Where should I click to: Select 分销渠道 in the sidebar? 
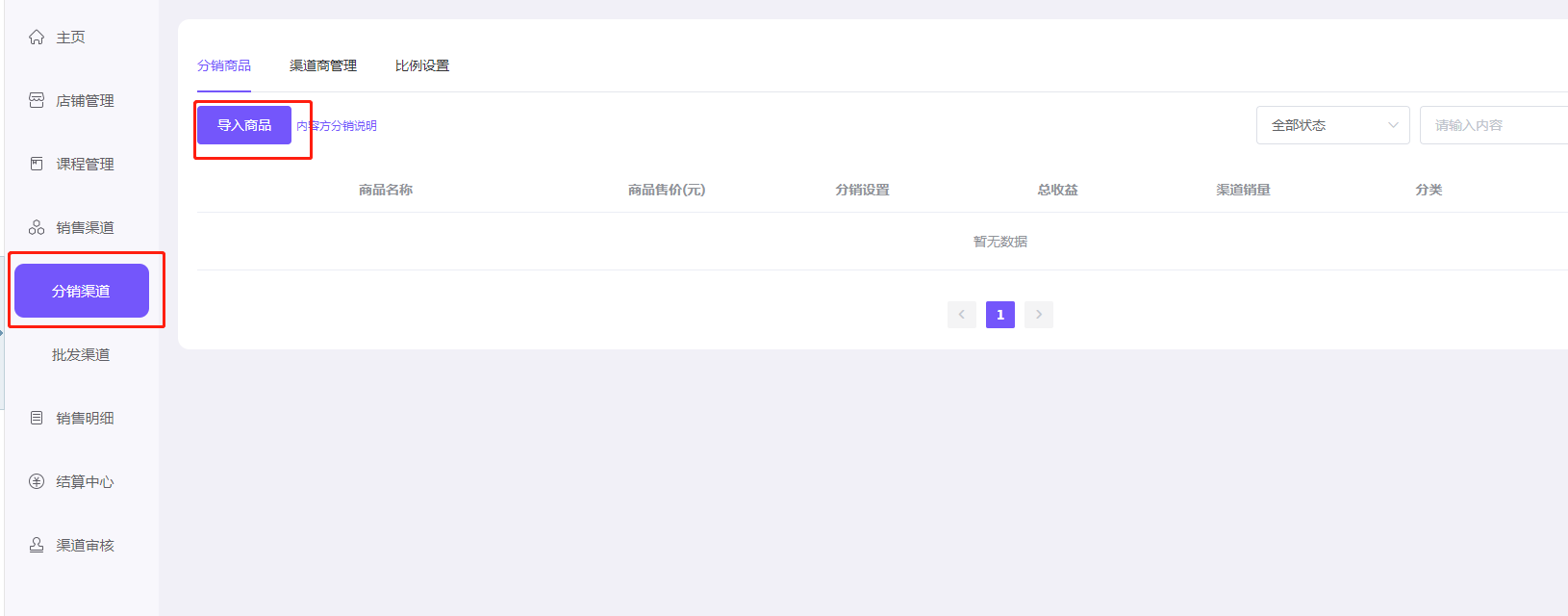(82, 291)
